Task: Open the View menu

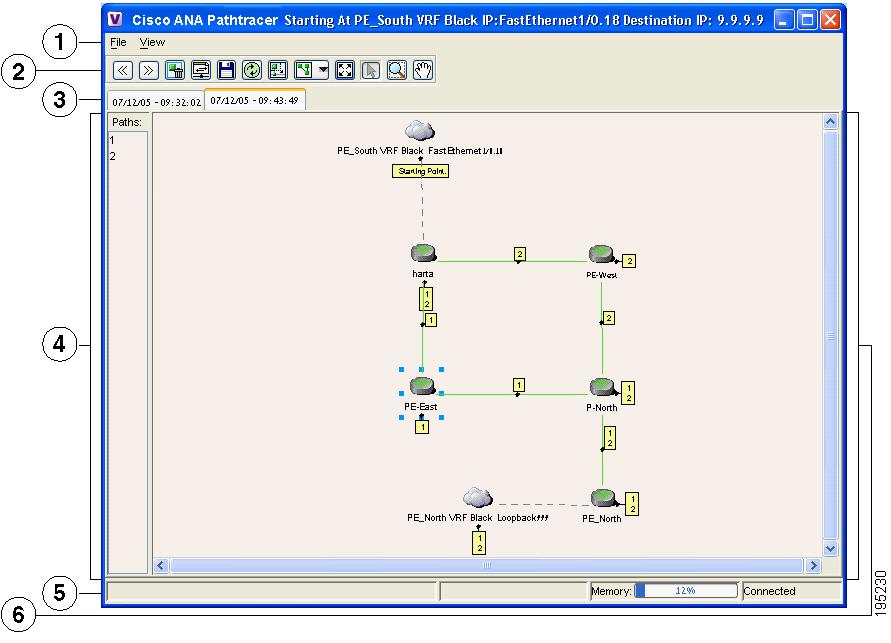Action: (x=152, y=42)
